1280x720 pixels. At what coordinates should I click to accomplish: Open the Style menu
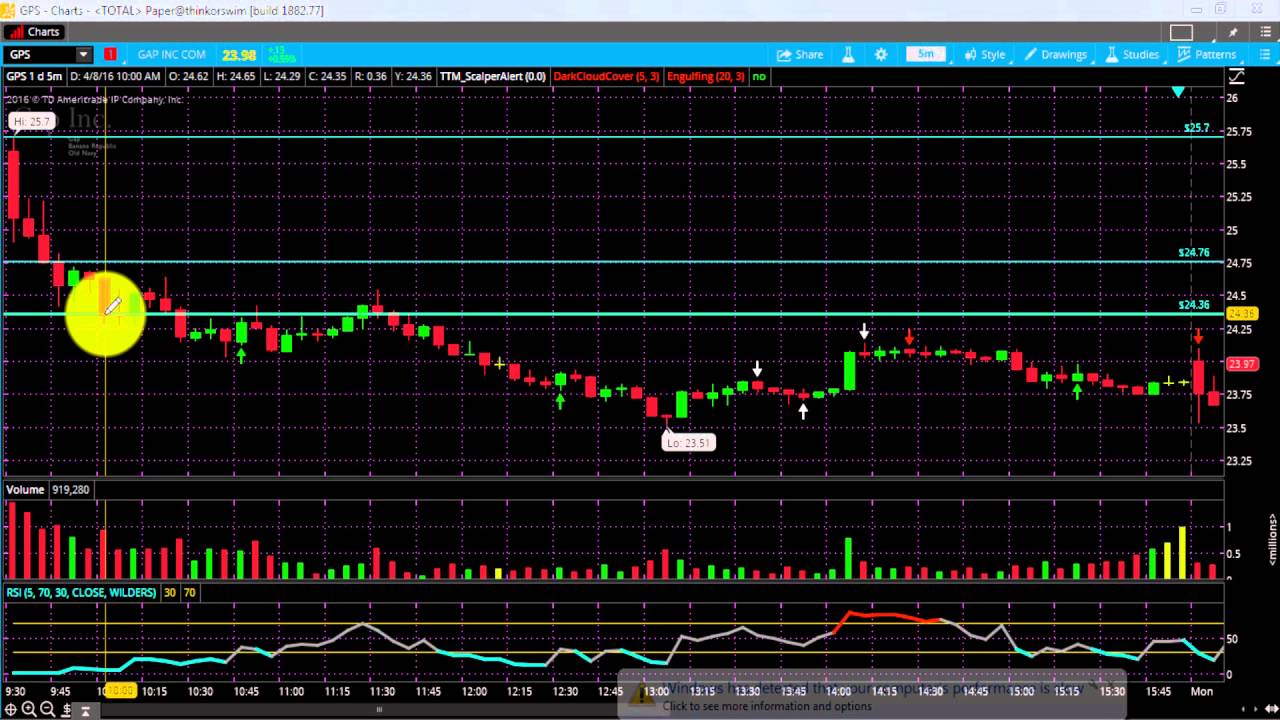click(985, 54)
